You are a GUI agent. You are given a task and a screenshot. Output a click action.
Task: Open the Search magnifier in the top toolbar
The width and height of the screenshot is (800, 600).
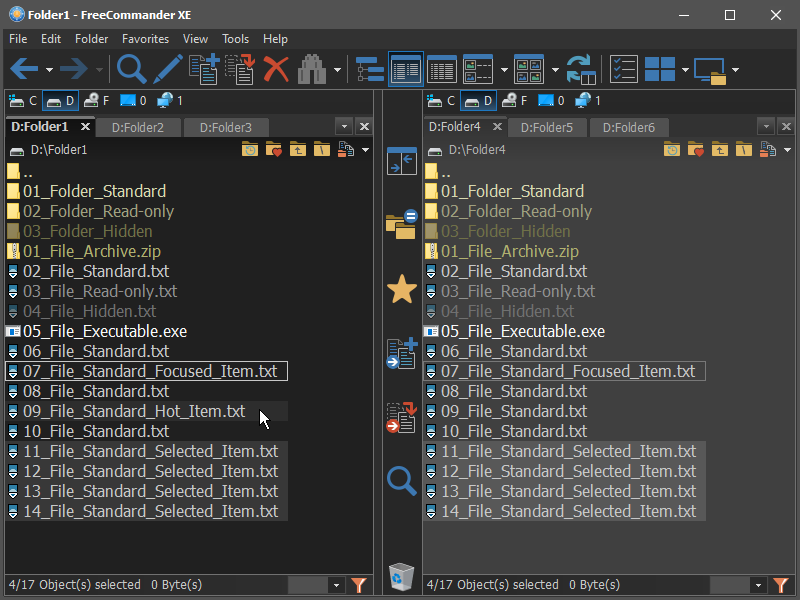coord(131,69)
